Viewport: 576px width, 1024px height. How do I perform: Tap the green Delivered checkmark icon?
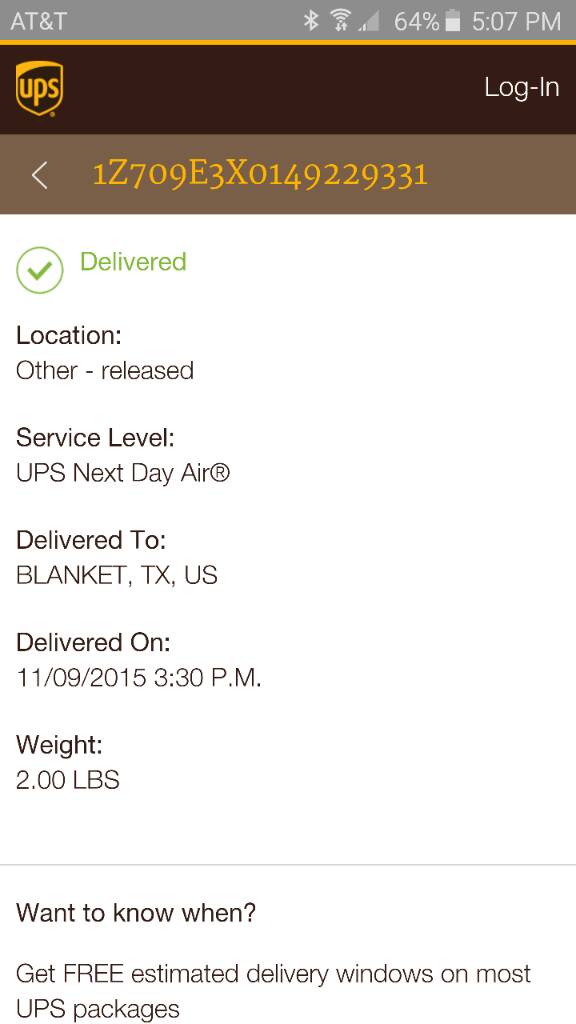pos(40,270)
